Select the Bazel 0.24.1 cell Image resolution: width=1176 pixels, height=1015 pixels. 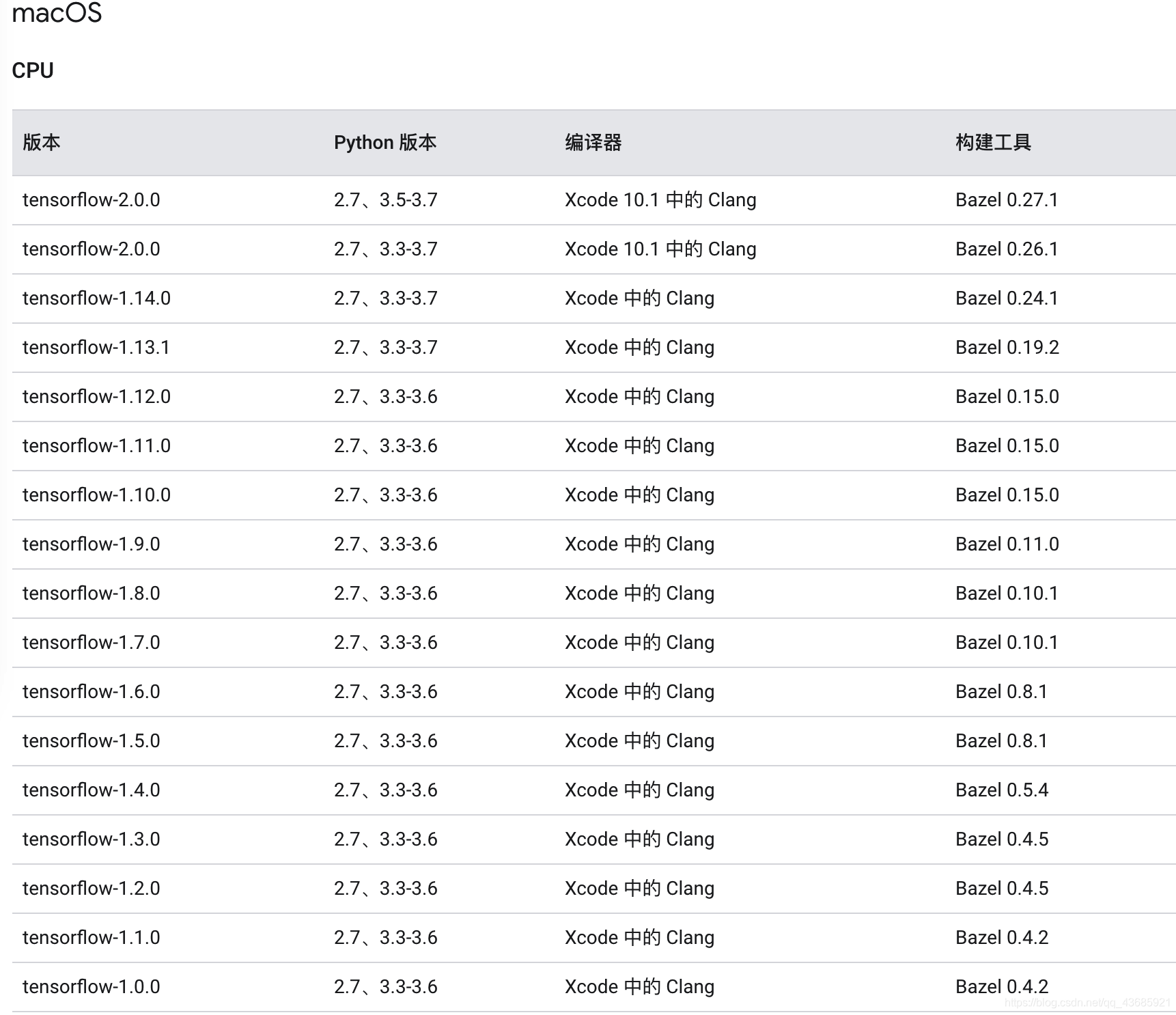(x=1007, y=298)
